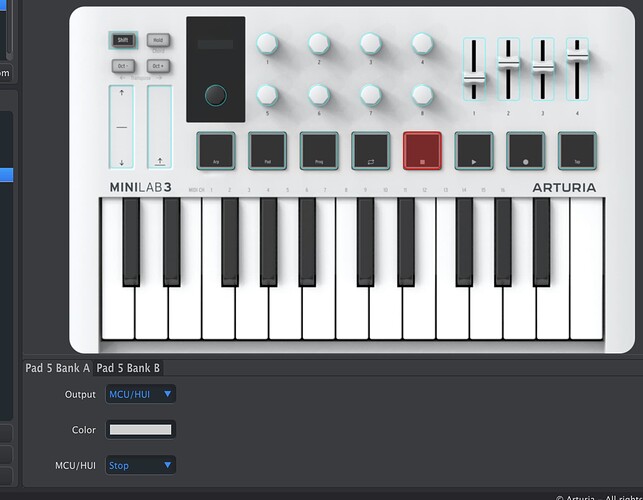Select rotary knob 7
This screenshot has width=643, height=500.
371,95
